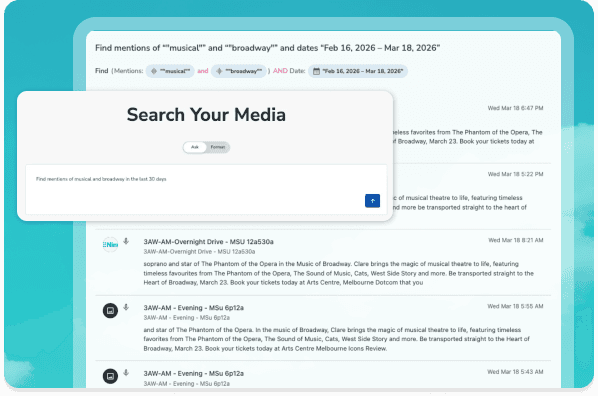Screen dimensions: 598x396
Task: Switch the search mode to Format
Action: pos(218,147)
